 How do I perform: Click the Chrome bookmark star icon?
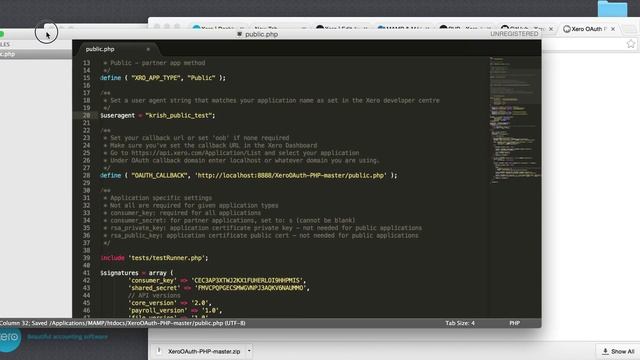(x=631, y=44)
